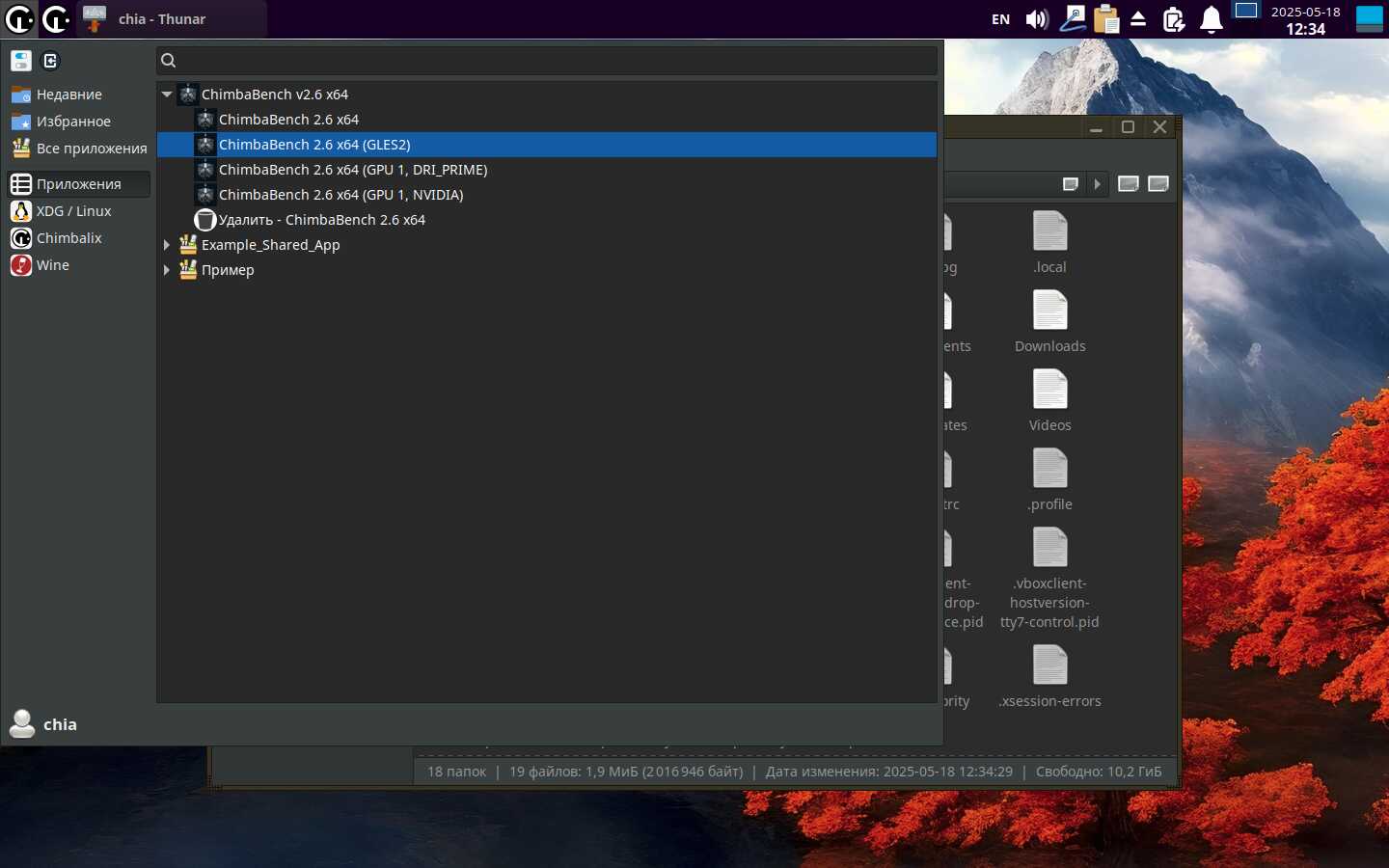
Task: Open the network connection tray icon
Action: click(x=1073, y=18)
